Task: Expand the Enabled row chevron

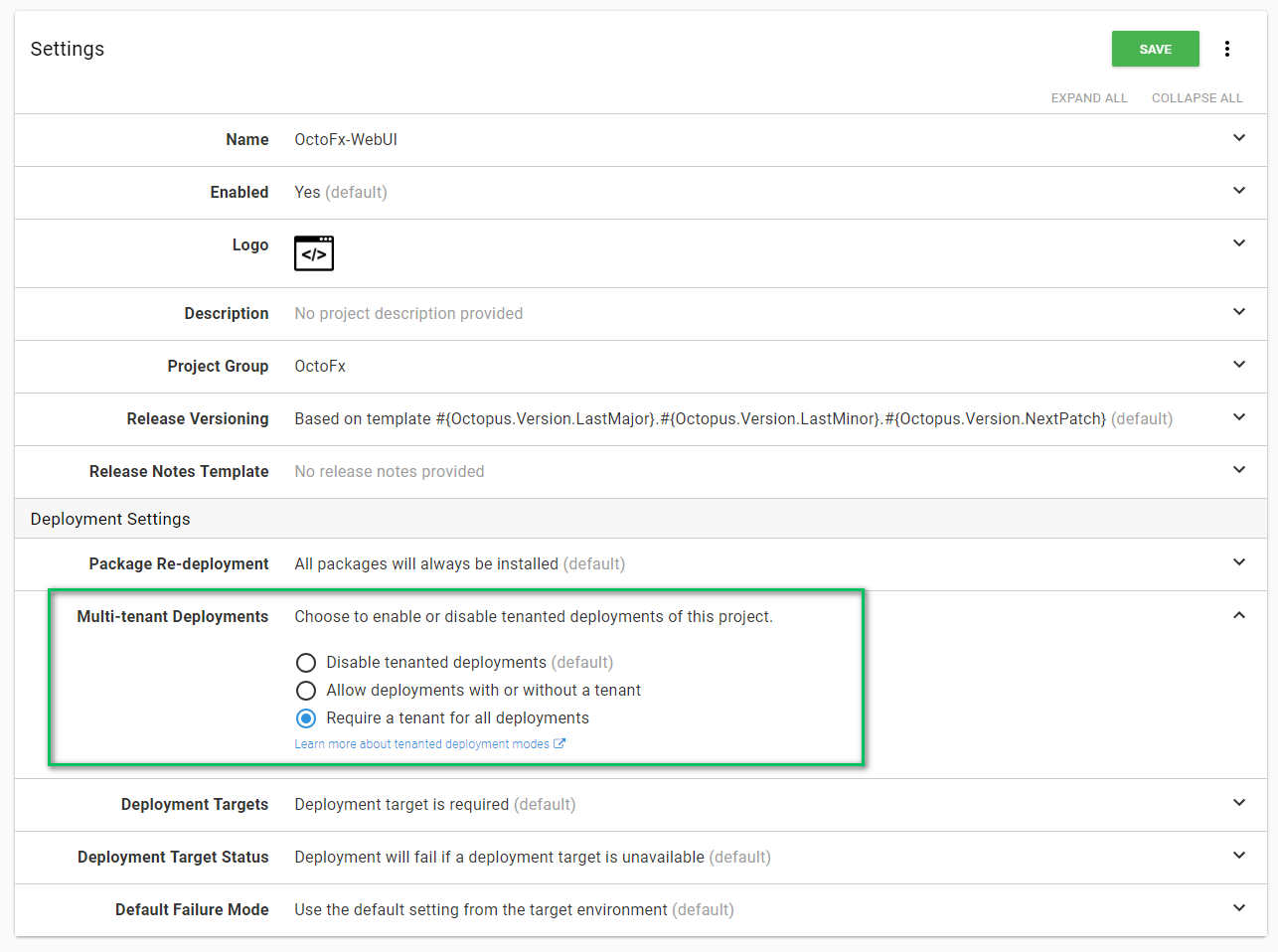Action: [1239, 191]
